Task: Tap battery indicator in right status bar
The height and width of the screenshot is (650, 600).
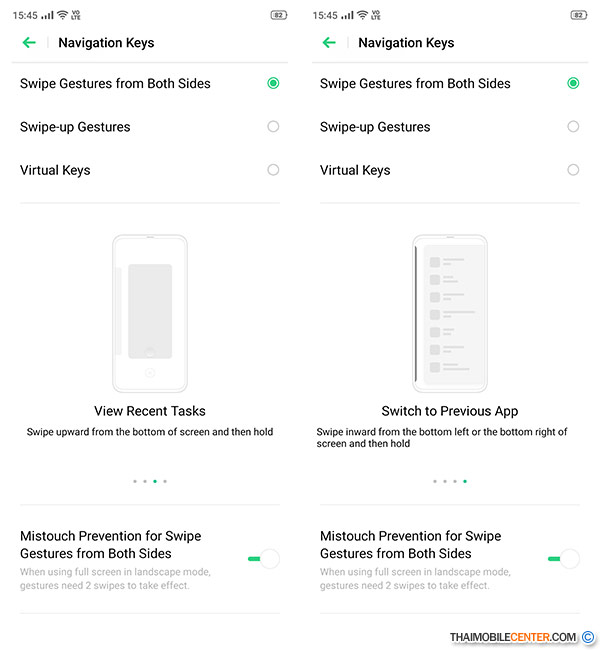Action: [x=578, y=16]
